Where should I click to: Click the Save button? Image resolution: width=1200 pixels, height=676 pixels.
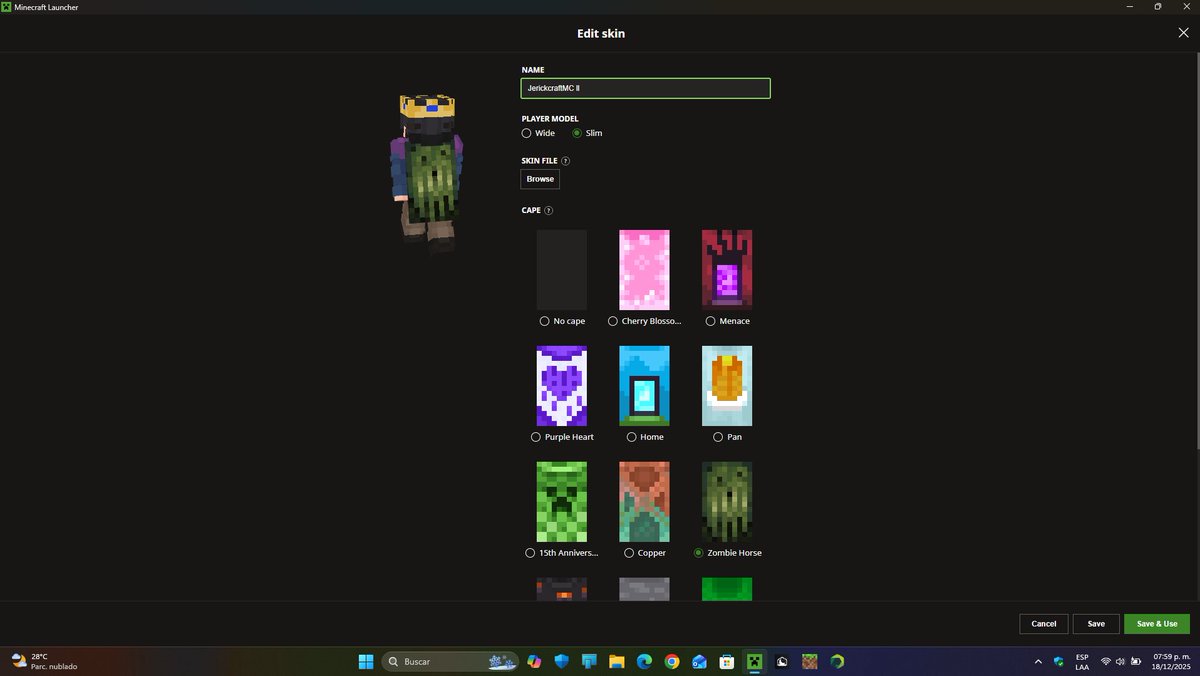tap(1096, 624)
